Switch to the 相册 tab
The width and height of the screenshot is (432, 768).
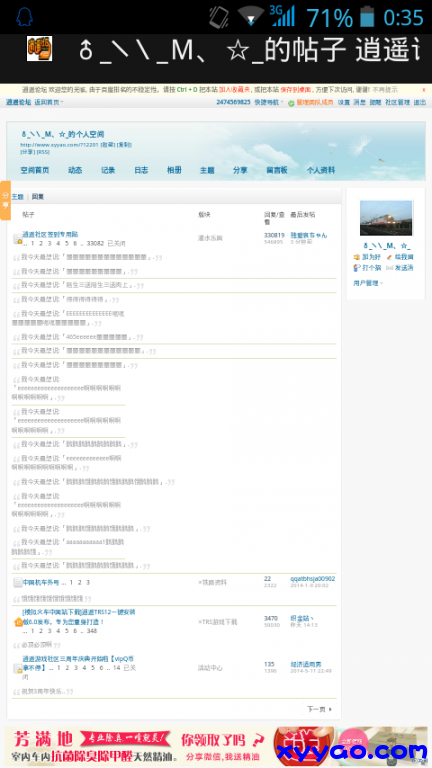coord(174,170)
